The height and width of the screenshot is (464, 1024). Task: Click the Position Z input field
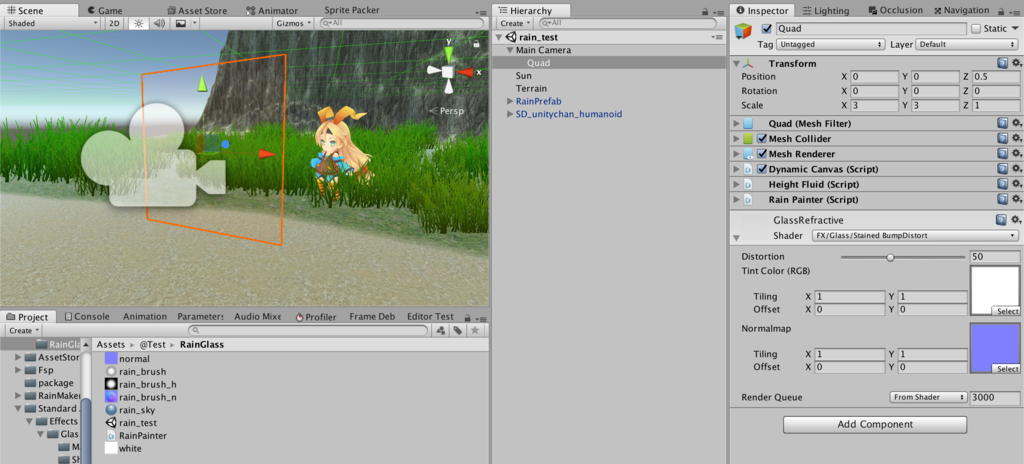coord(995,76)
